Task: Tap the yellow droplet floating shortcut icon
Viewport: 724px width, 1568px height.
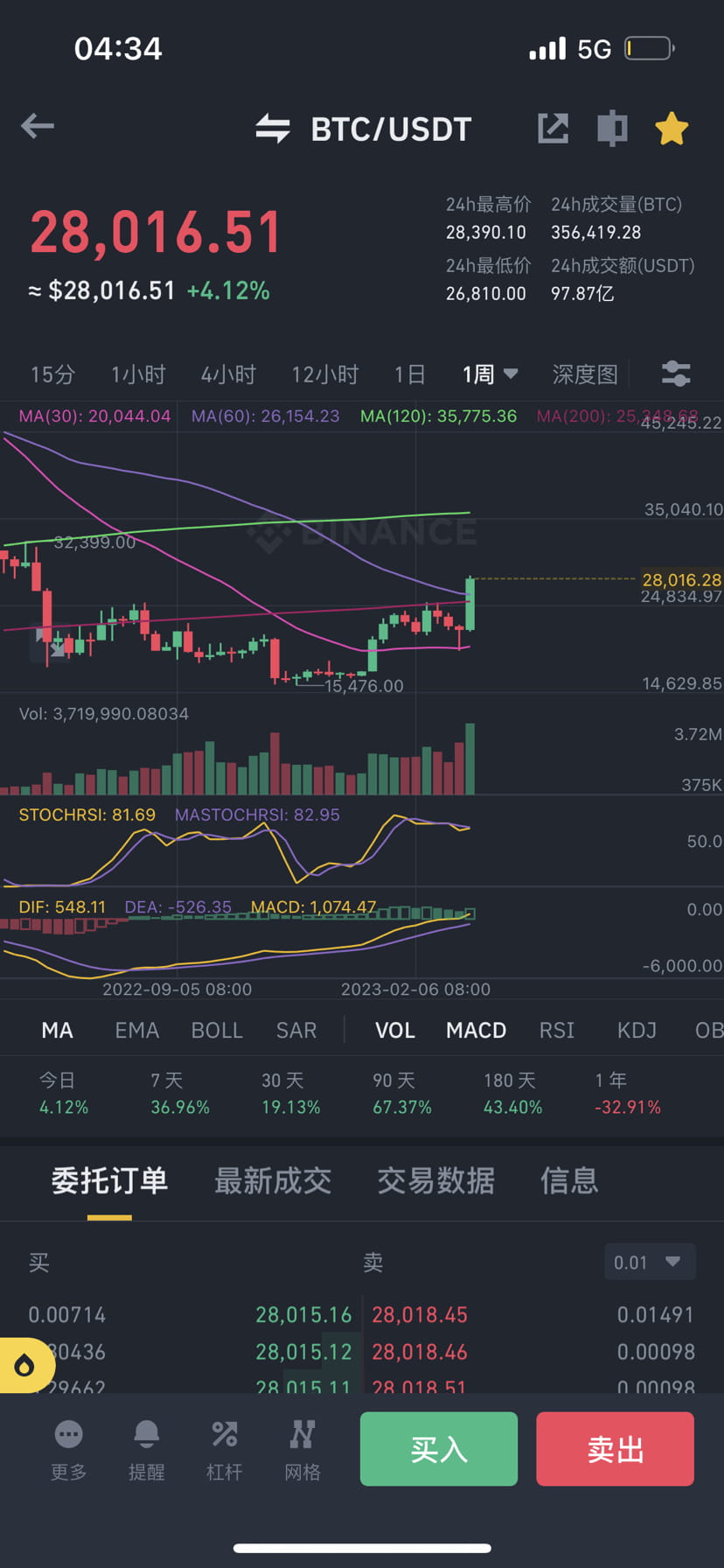Action: [24, 1365]
